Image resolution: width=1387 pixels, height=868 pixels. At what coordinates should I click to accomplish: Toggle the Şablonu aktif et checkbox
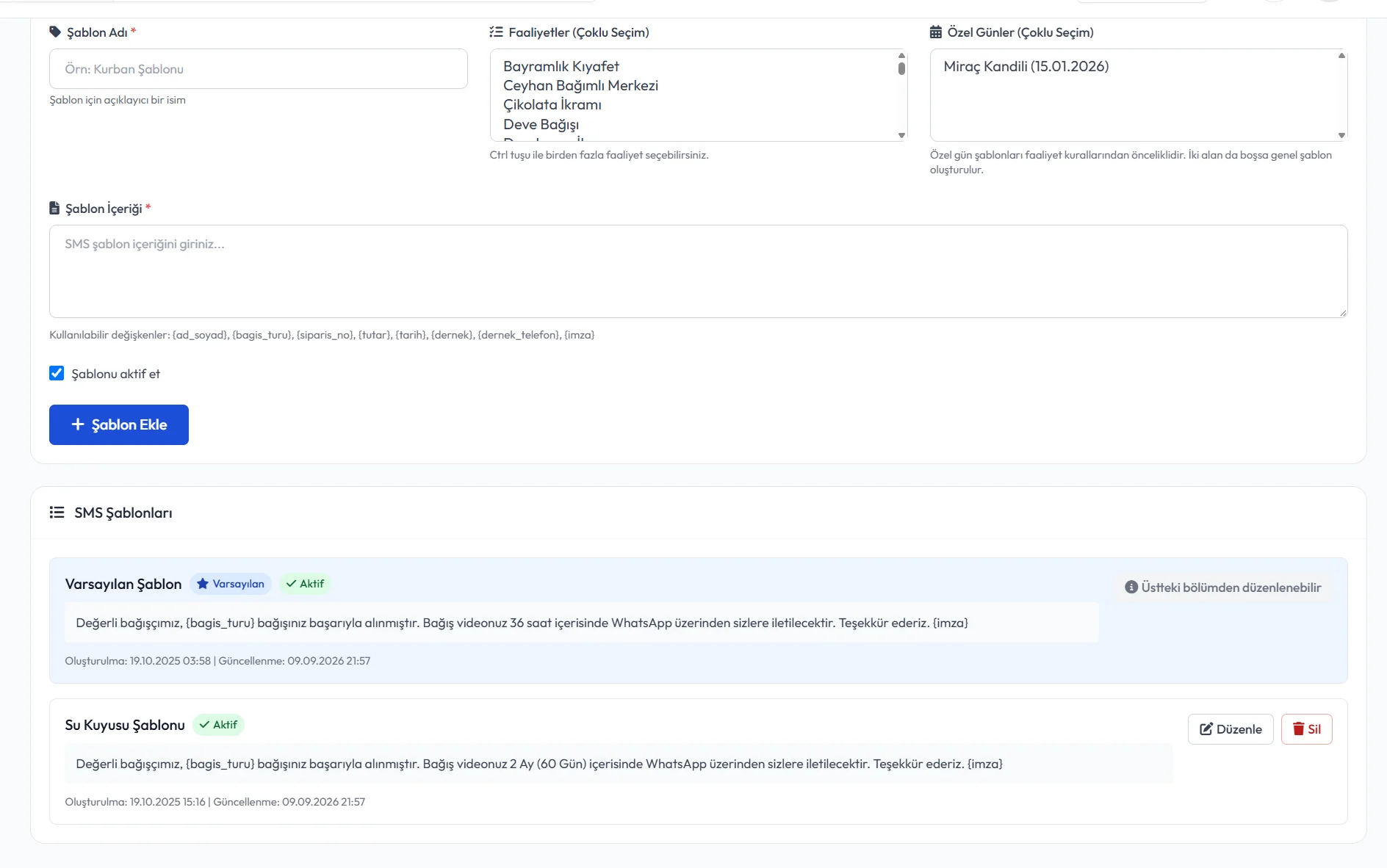57,373
